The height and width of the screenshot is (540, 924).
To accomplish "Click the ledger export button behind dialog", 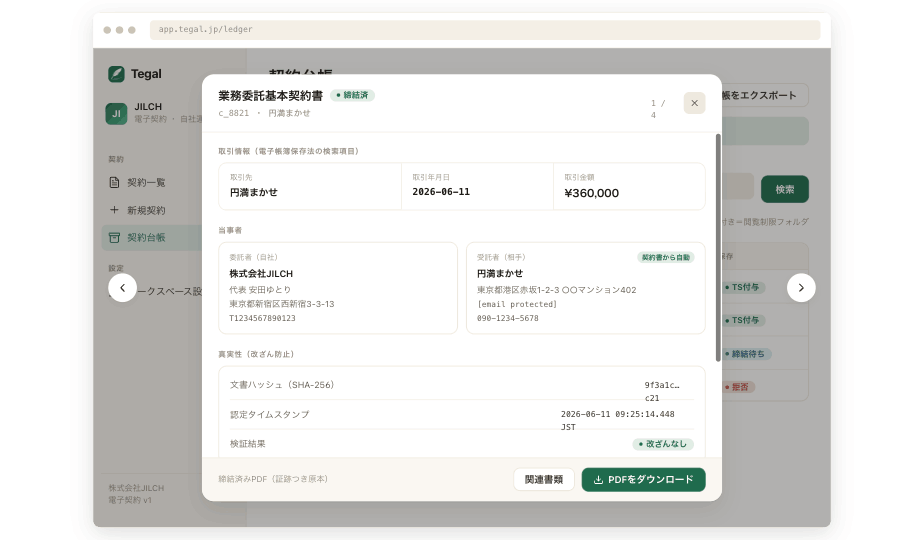I will click(764, 95).
